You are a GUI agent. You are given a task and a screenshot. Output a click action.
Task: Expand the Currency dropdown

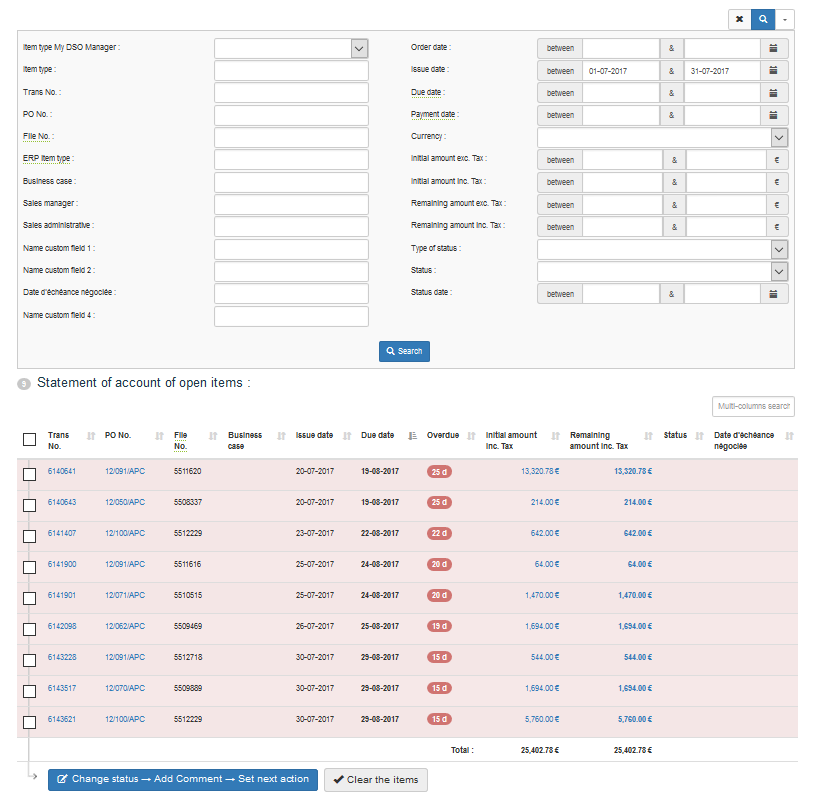pos(779,138)
